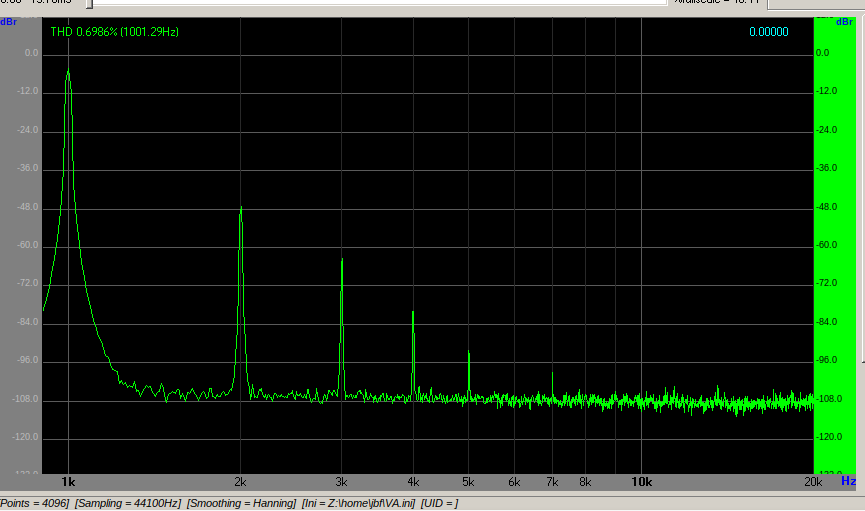
Task: Click -72.0 on the green level scale
Action: point(826,283)
